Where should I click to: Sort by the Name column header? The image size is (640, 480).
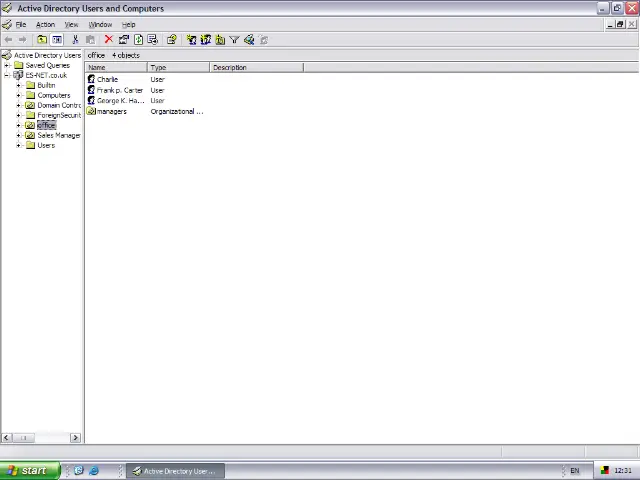tap(116, 67)
